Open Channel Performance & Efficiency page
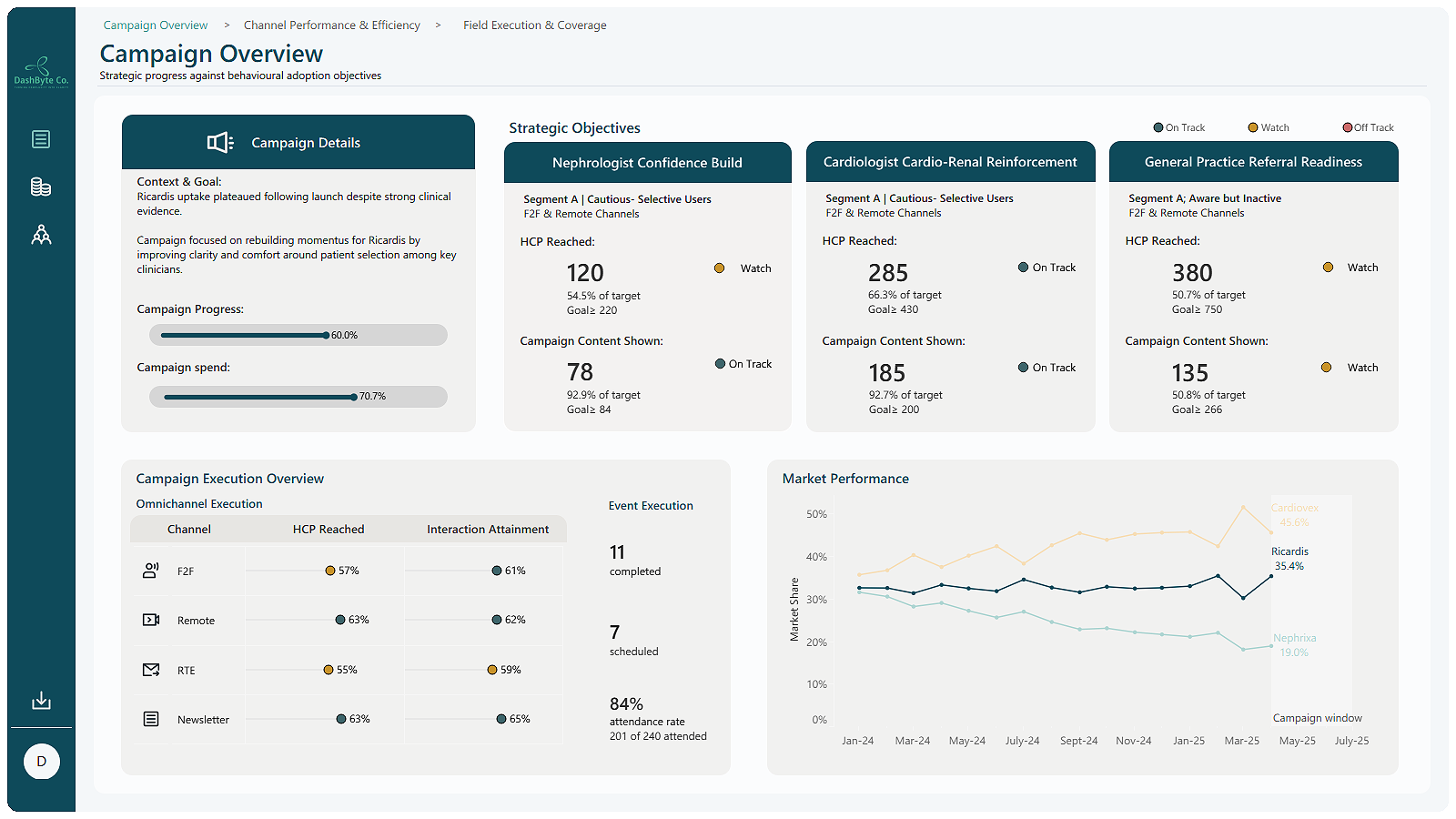The width and height of the screenshot is (1456, 819). pos(332,25)
